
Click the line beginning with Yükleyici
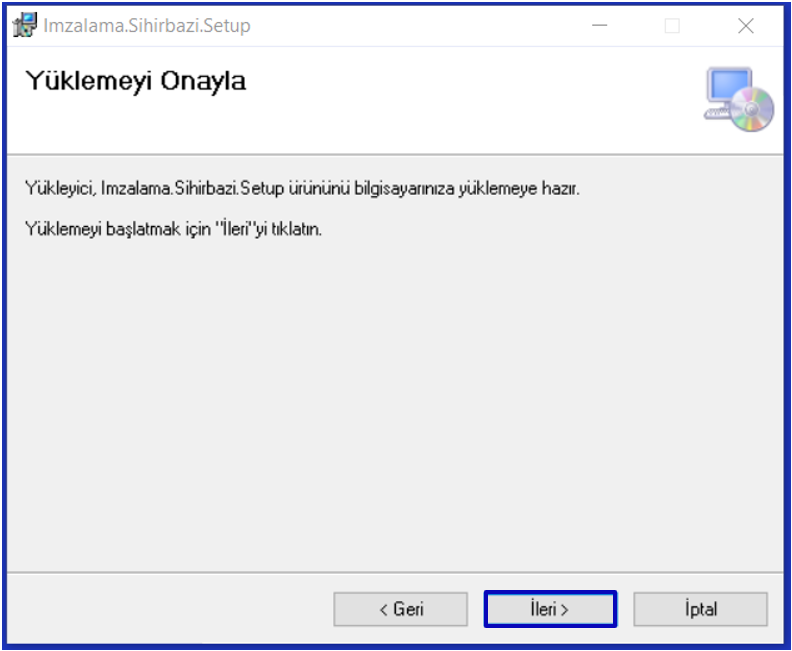point(300,188)
